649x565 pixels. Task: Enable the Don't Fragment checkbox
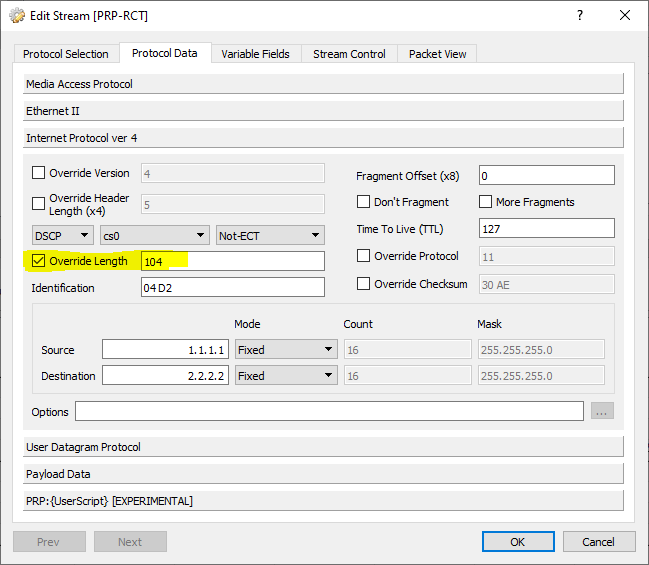pos(363,202)
